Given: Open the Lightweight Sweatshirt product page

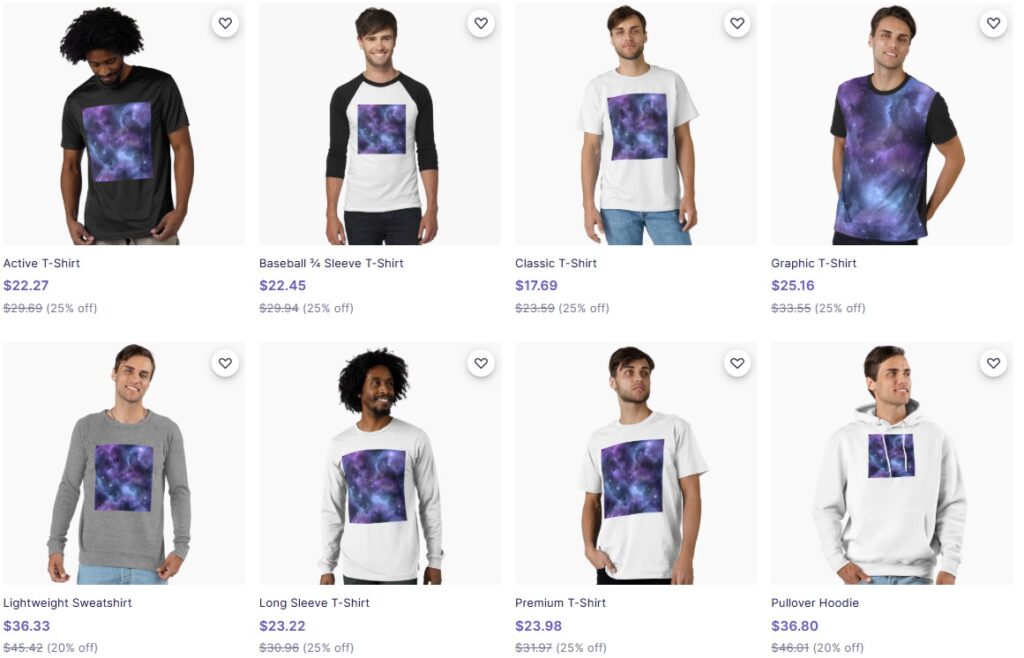Looking at the screenshot, I should click(67, 603).
